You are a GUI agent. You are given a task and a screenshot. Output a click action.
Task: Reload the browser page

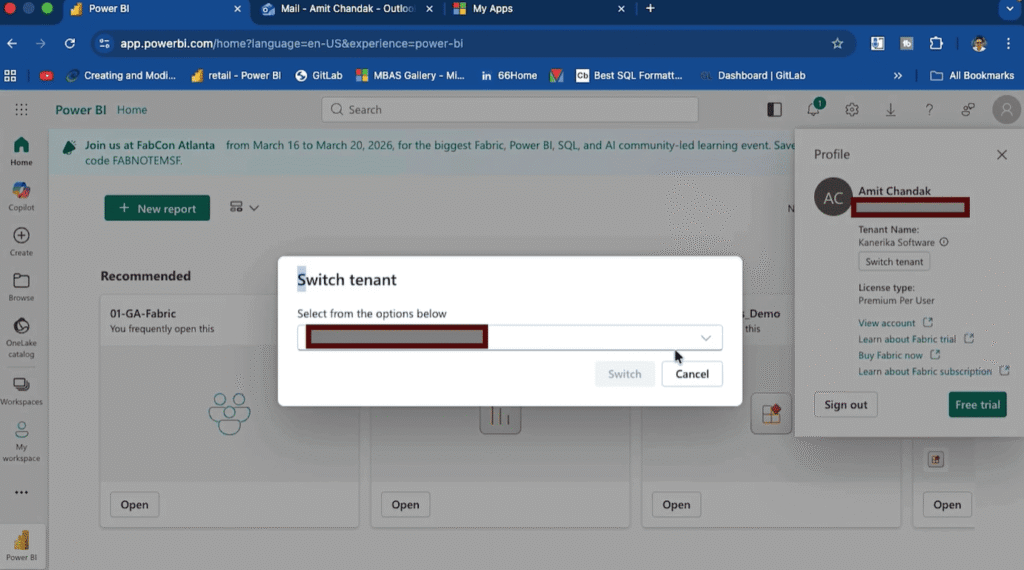click(x=70, y=44)
